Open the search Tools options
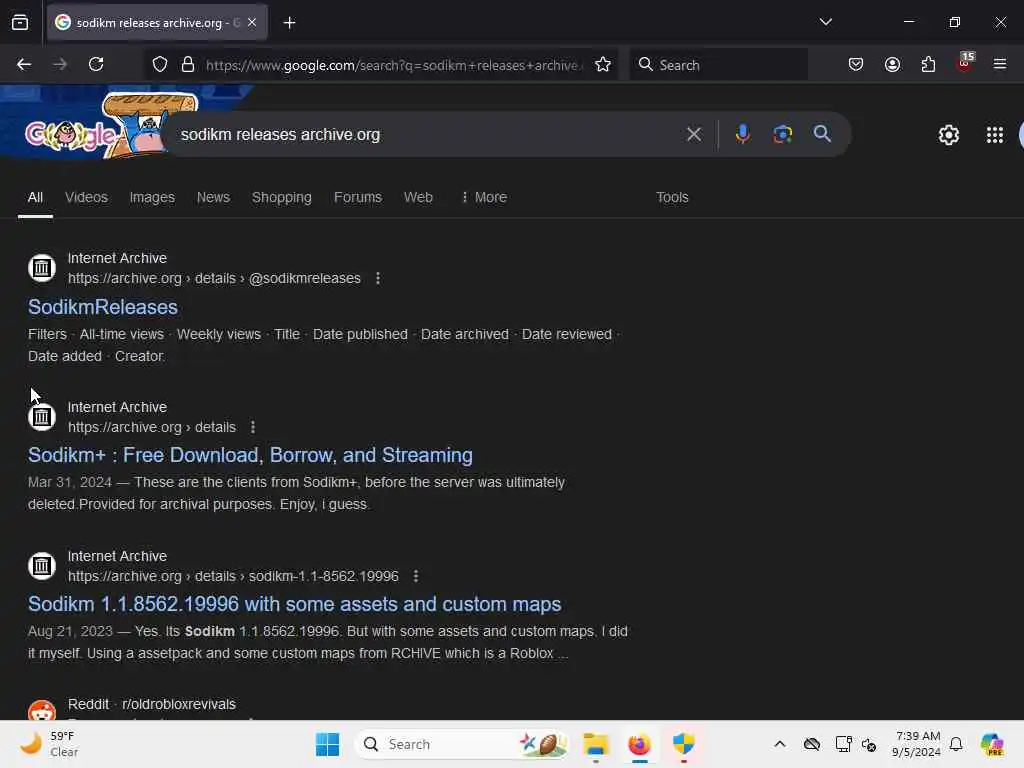 coord(672,197)
